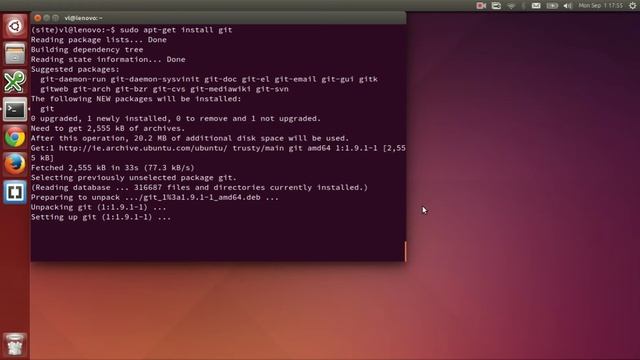This screenshot has height=360, width=640.
Task: Click the 'gitweb' package name
Action: [54, 89]
